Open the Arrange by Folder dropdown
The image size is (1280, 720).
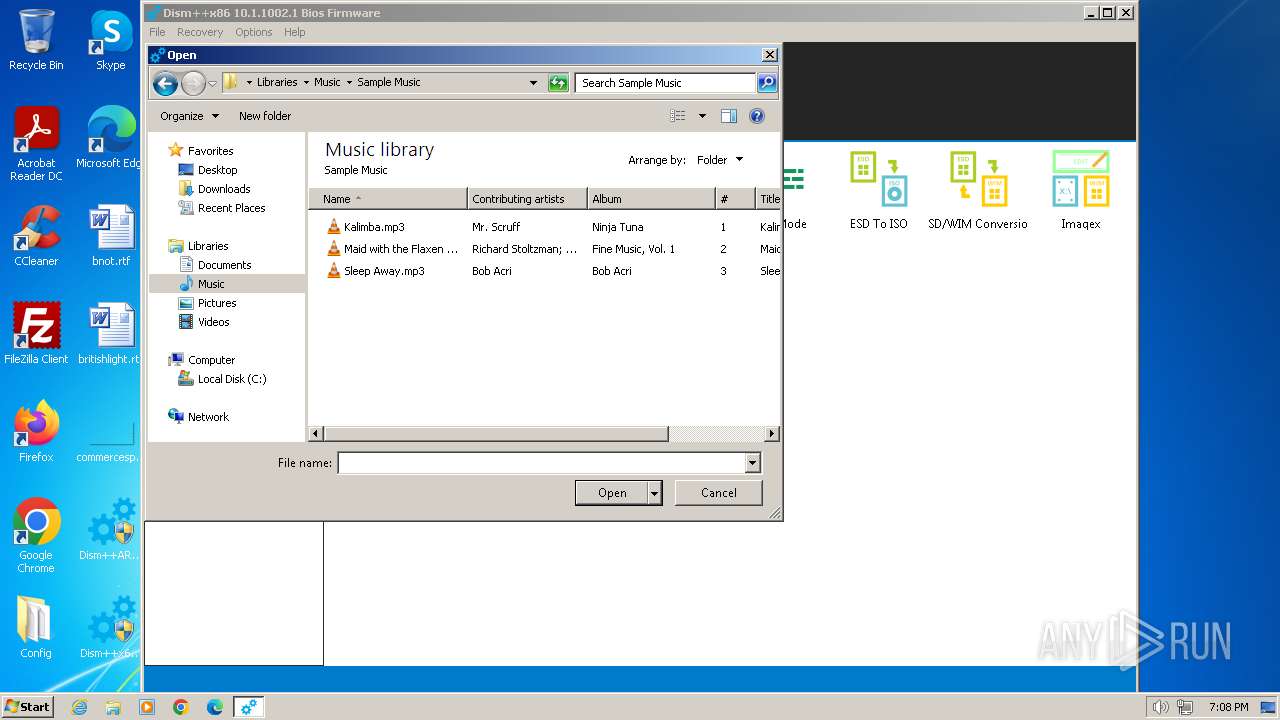pyautogui.click(x=720, y=160)
